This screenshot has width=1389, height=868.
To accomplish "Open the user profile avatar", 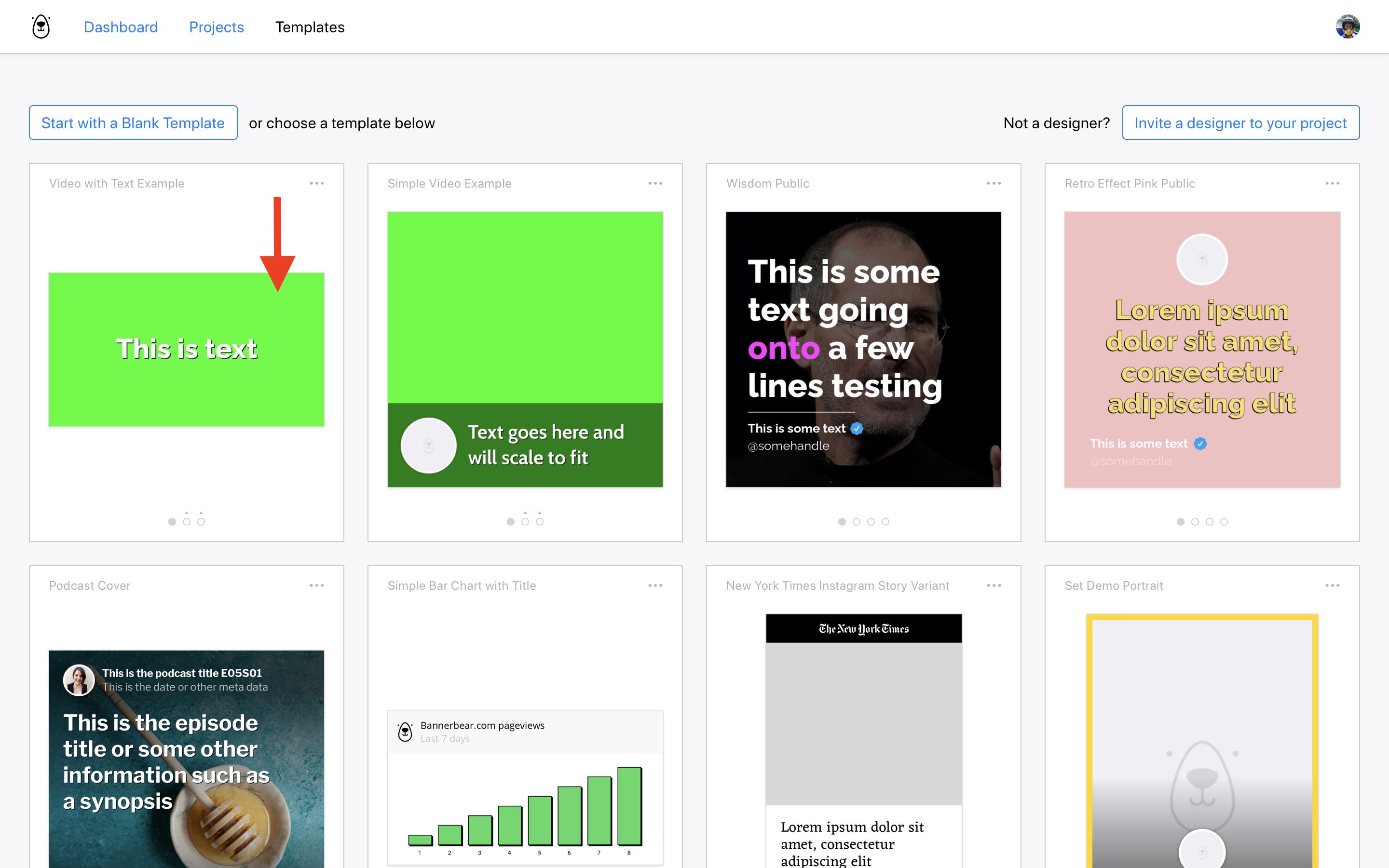I will click(1347, 27).
